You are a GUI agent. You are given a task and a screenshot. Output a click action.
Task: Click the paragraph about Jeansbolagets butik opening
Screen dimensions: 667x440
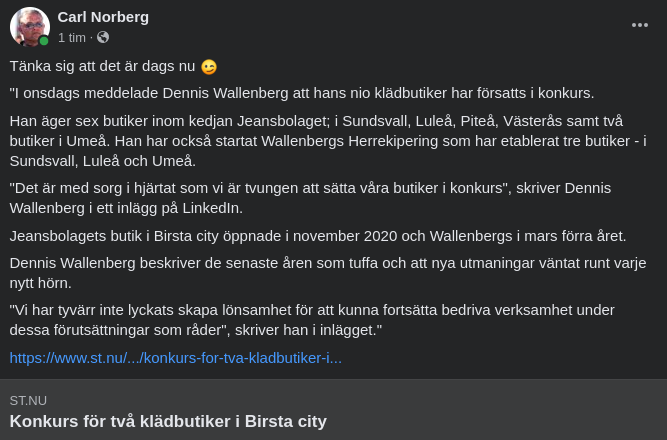318,236
